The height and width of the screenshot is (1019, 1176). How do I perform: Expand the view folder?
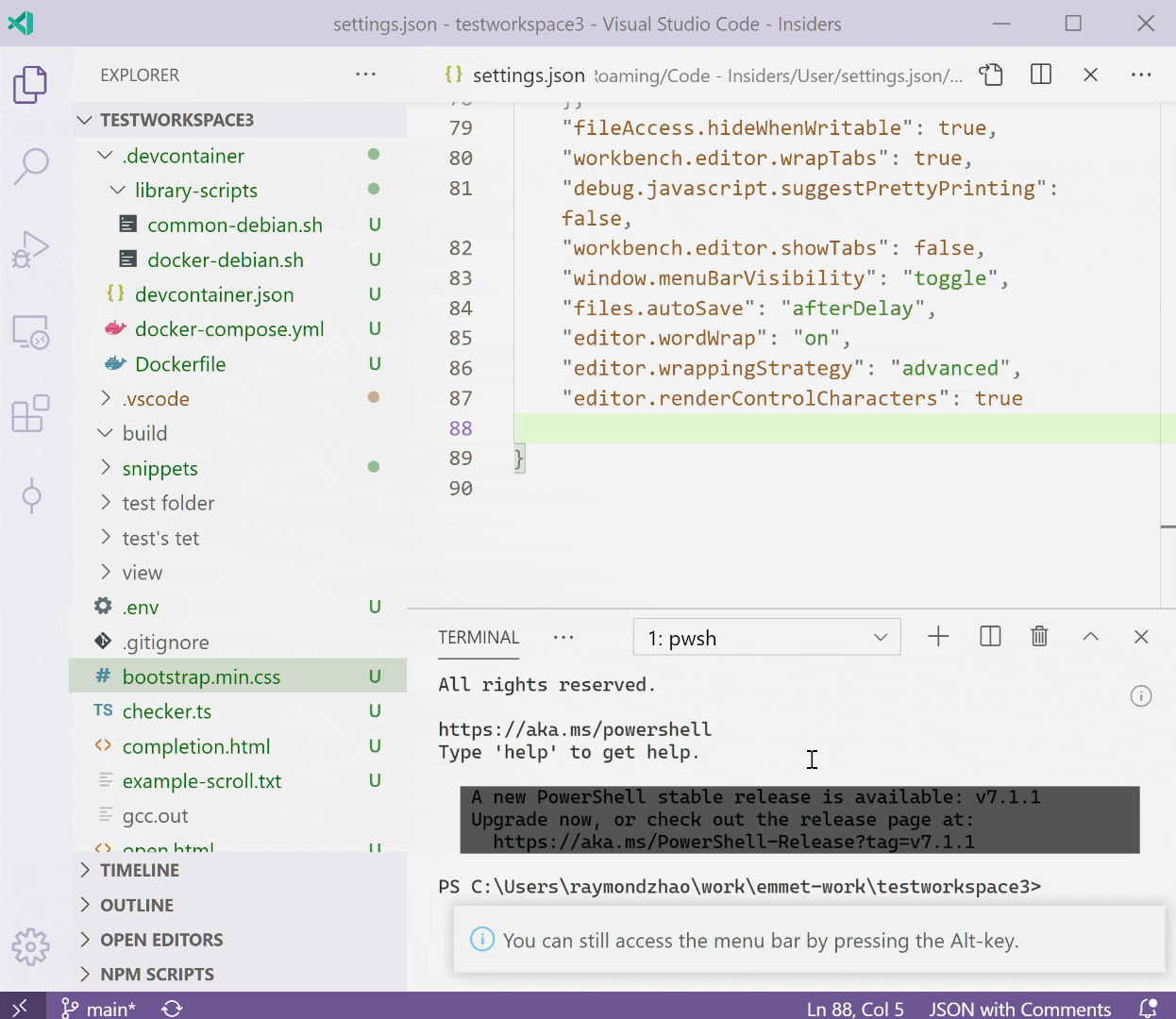tap(238, 574)
